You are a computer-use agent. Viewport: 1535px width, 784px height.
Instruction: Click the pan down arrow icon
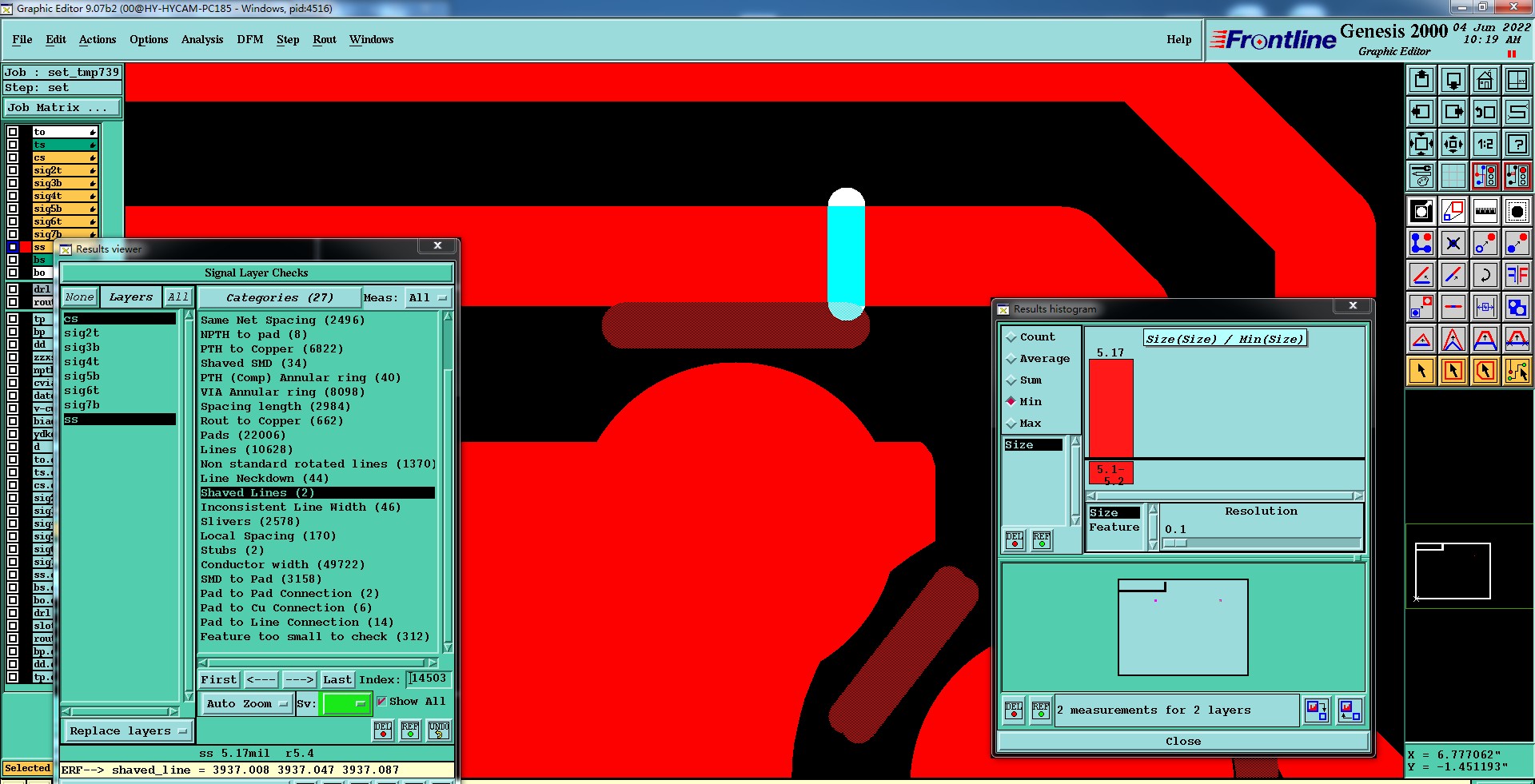click(1453, 80)
